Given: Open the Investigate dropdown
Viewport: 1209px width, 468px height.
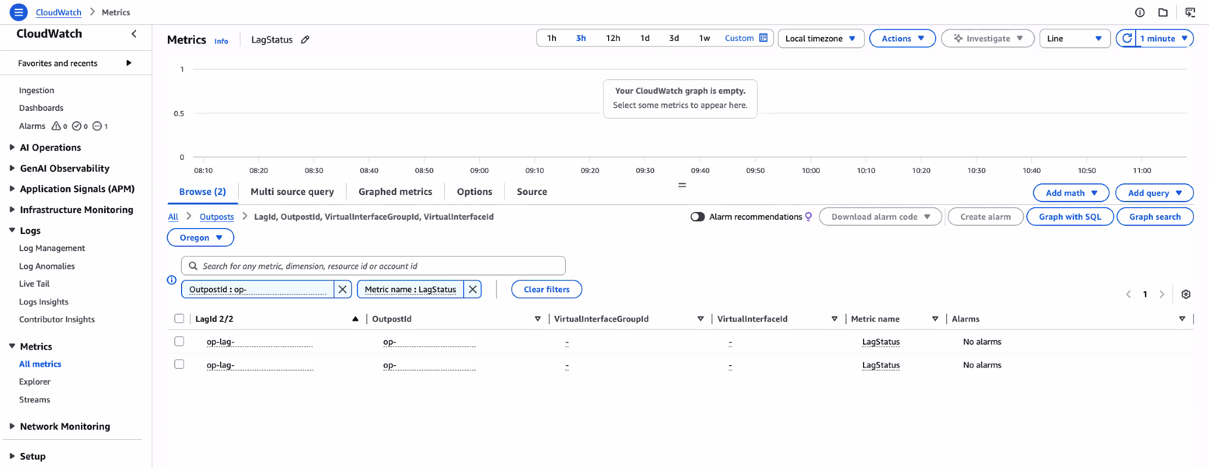Looking at the screenshot, I should coord(987,38).
